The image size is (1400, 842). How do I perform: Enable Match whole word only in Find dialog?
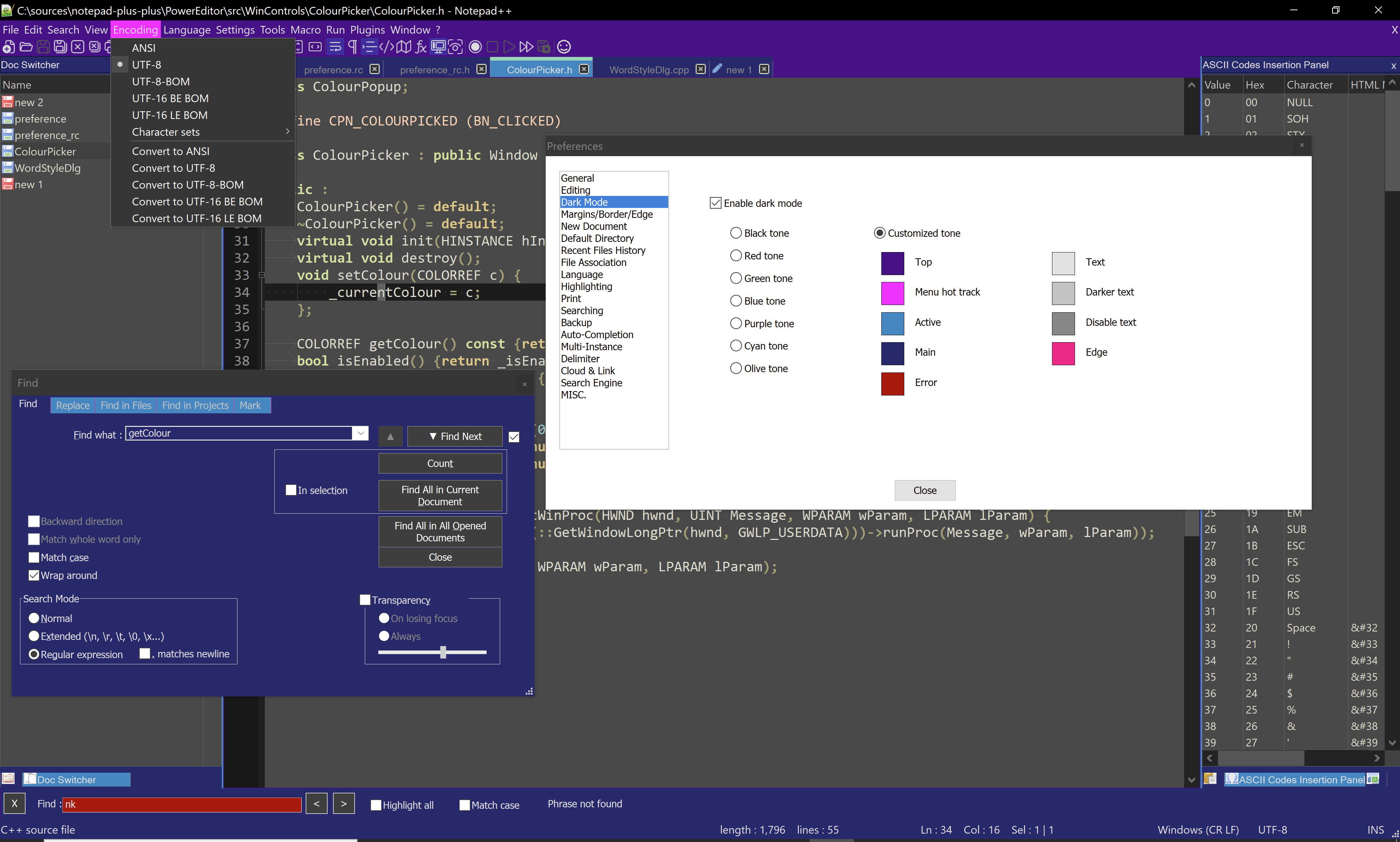[x=34, y=539]
